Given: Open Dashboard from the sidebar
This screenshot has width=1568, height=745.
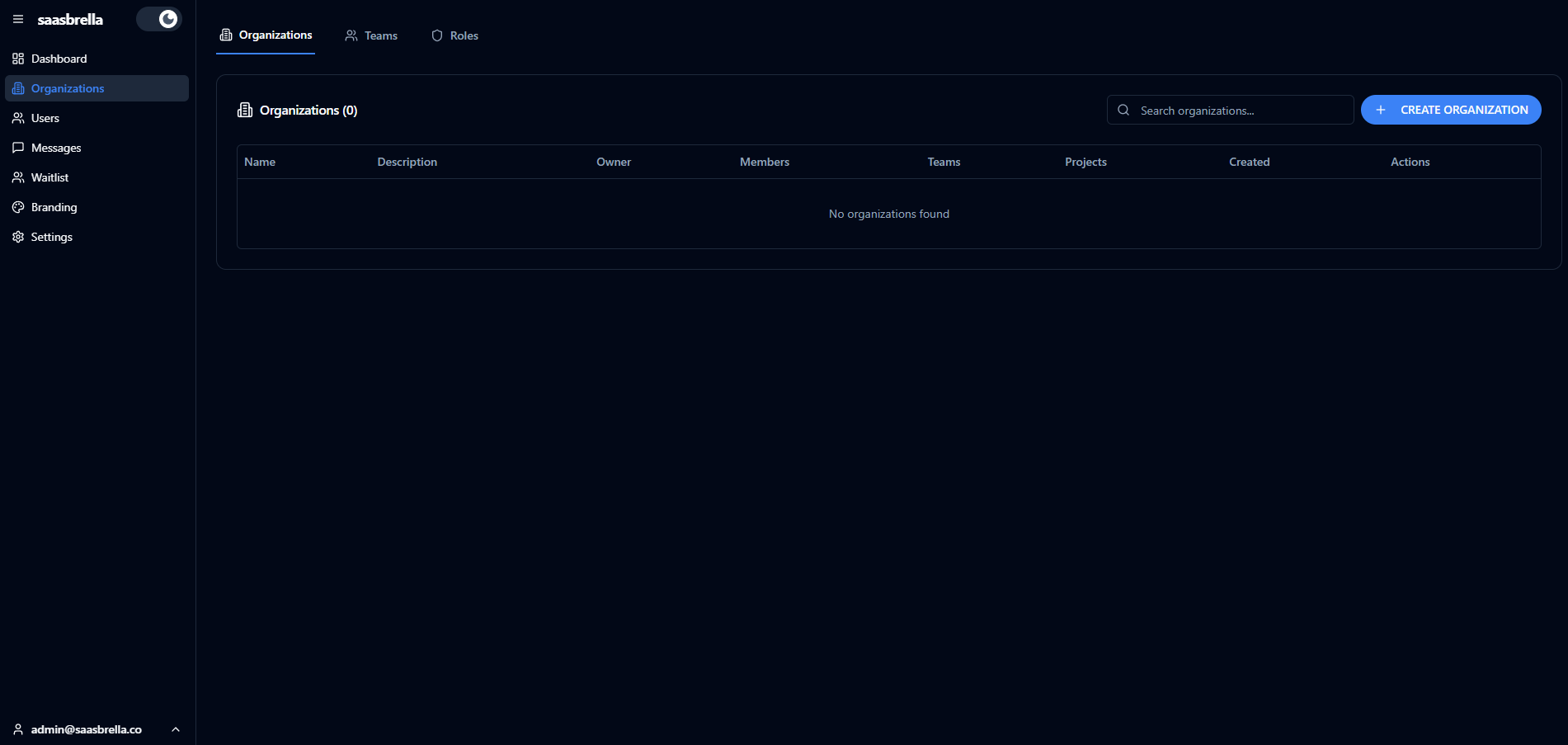Looking at the screenshot, I should [x=59, y=59].
